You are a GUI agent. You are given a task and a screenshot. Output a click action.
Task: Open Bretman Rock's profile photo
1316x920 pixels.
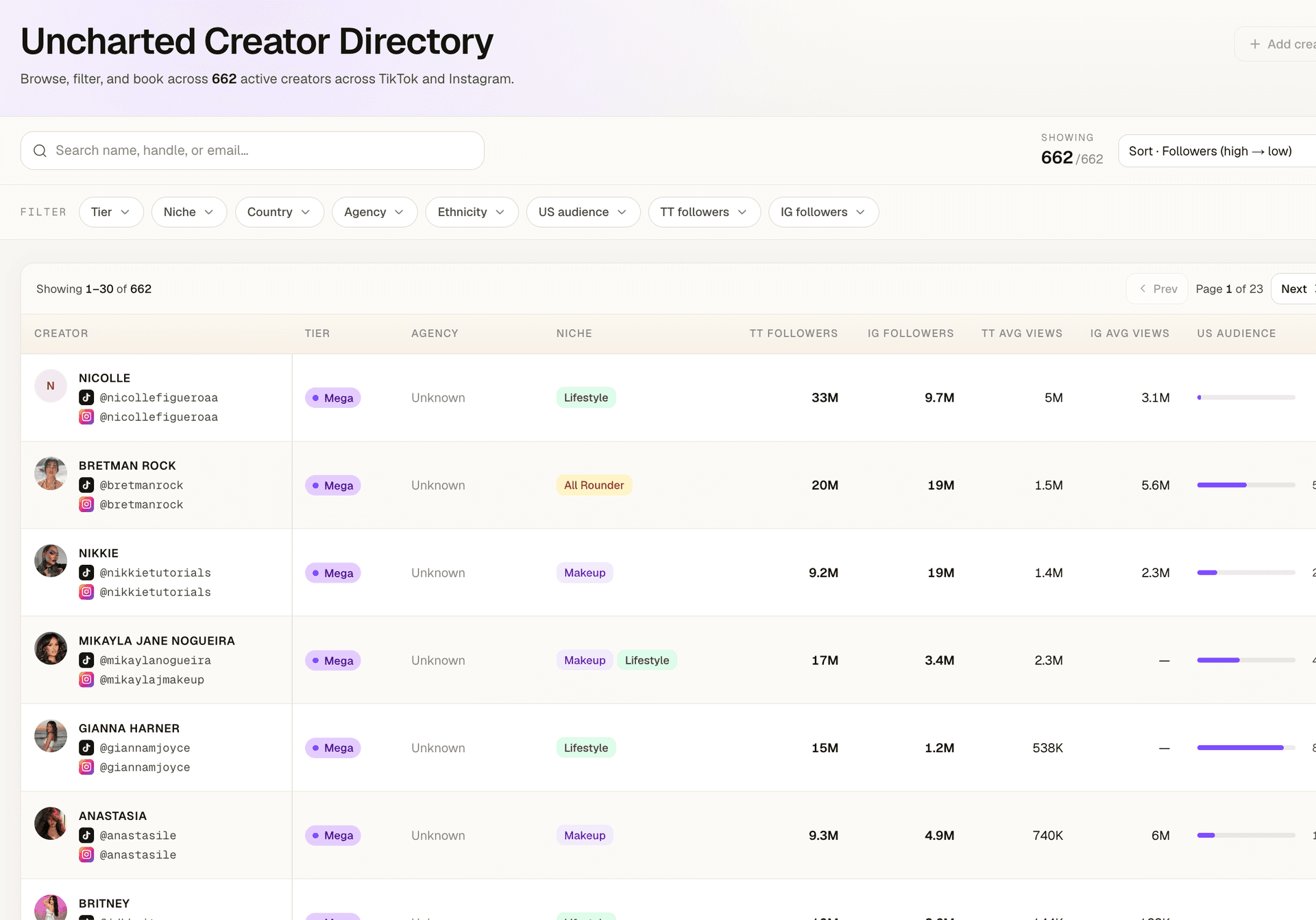[x=51, y=474]
